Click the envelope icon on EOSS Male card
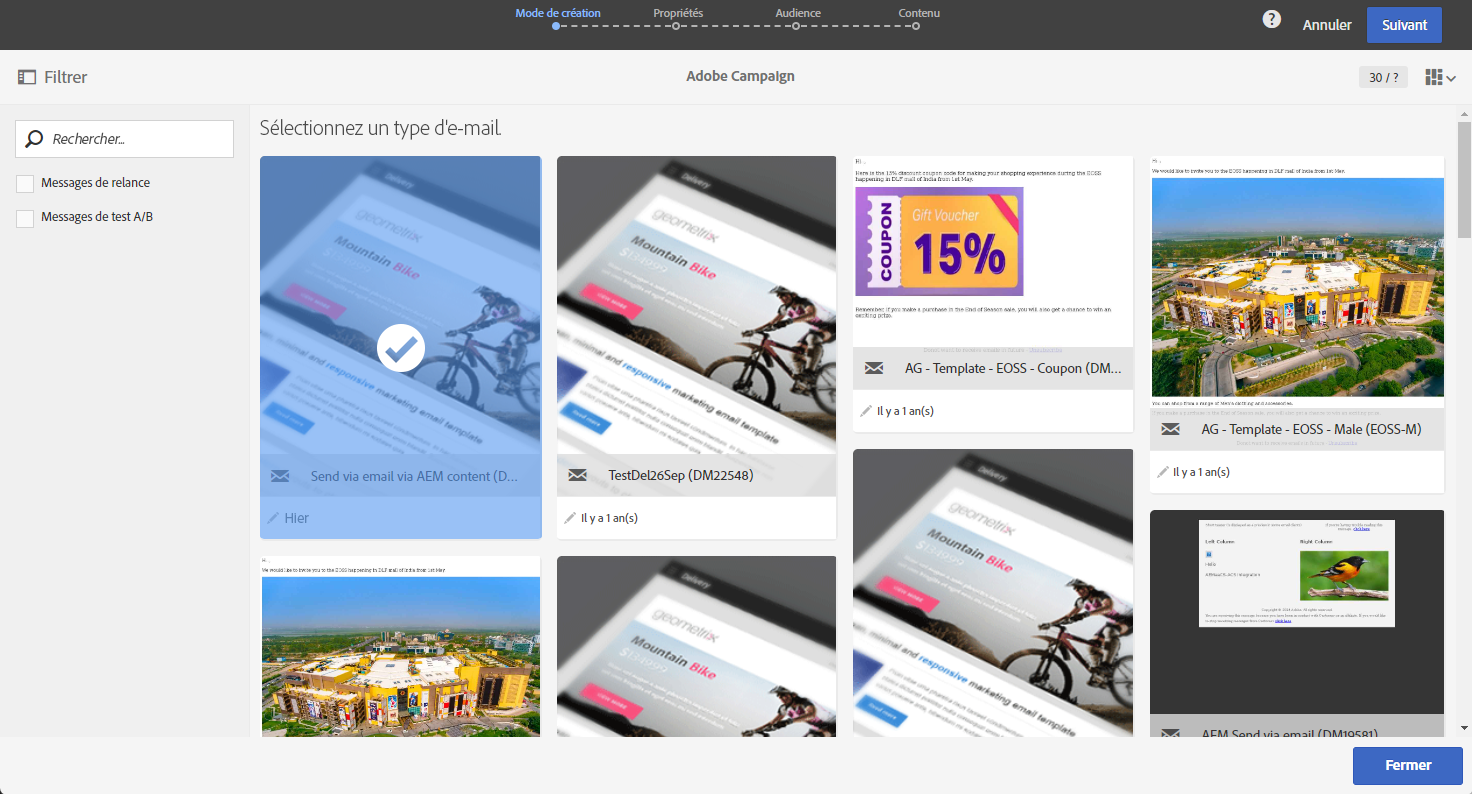This screenshot has width=1472, height=794. click(x=1171, y=429)
